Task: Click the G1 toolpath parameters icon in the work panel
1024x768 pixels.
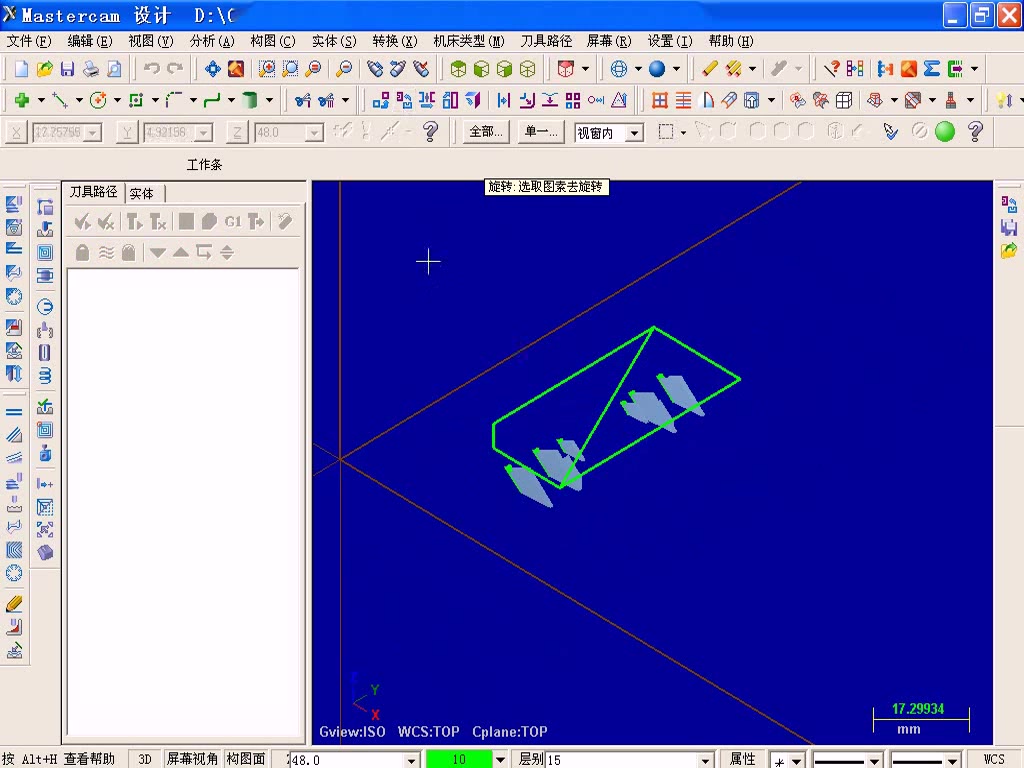Action: click(232, 221)
